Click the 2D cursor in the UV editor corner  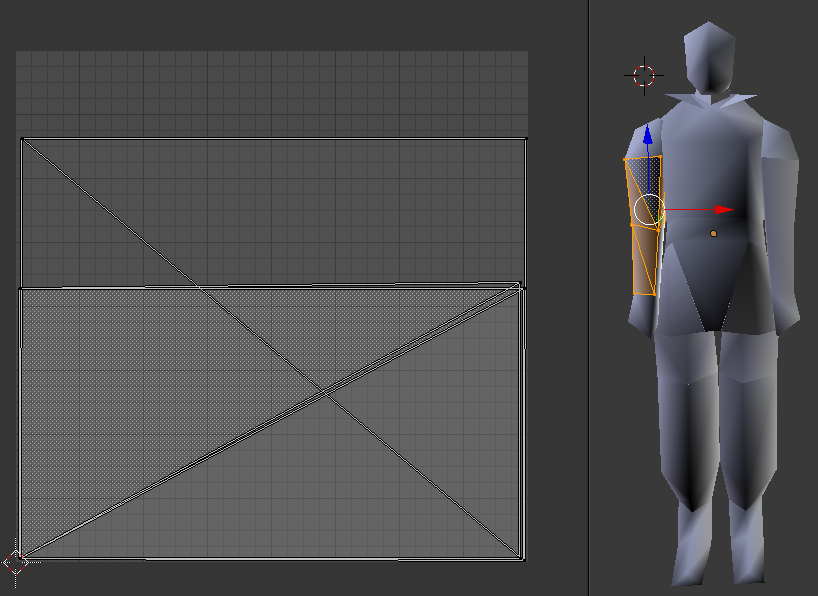click(16, 563)
